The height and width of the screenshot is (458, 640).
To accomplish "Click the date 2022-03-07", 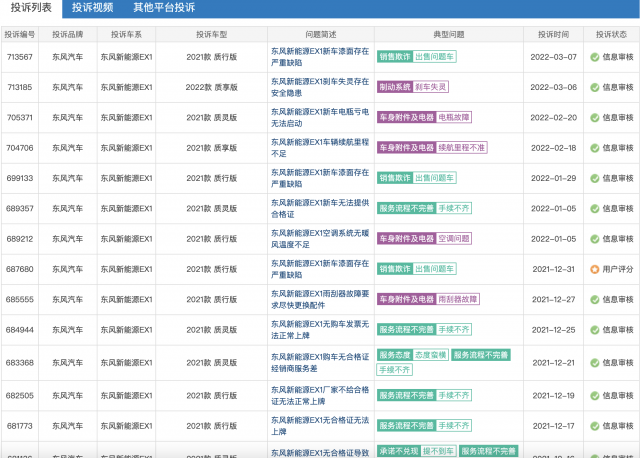I will tap(553, 57).
